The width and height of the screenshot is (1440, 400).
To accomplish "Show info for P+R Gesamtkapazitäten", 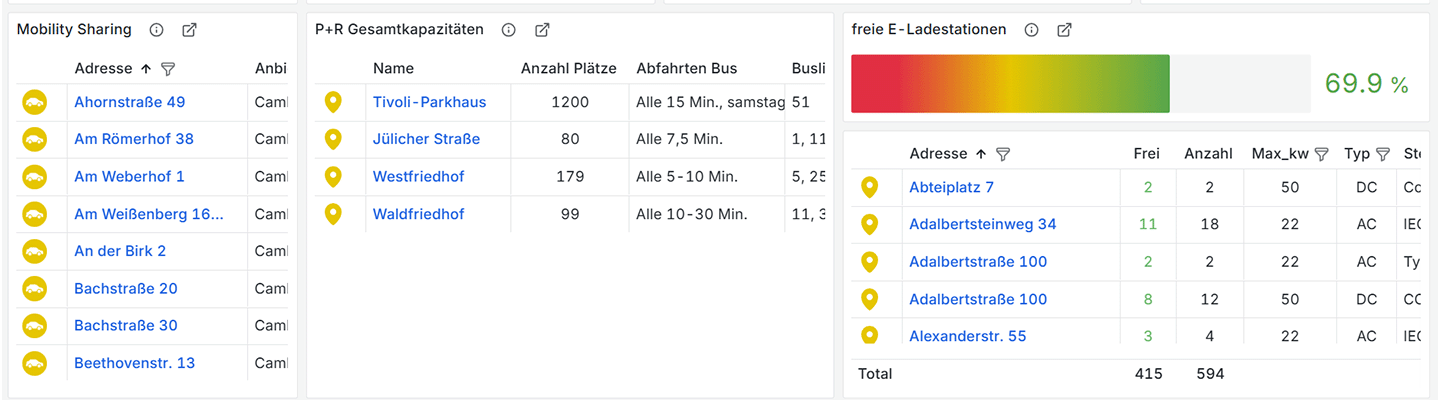I will [508, 30].
